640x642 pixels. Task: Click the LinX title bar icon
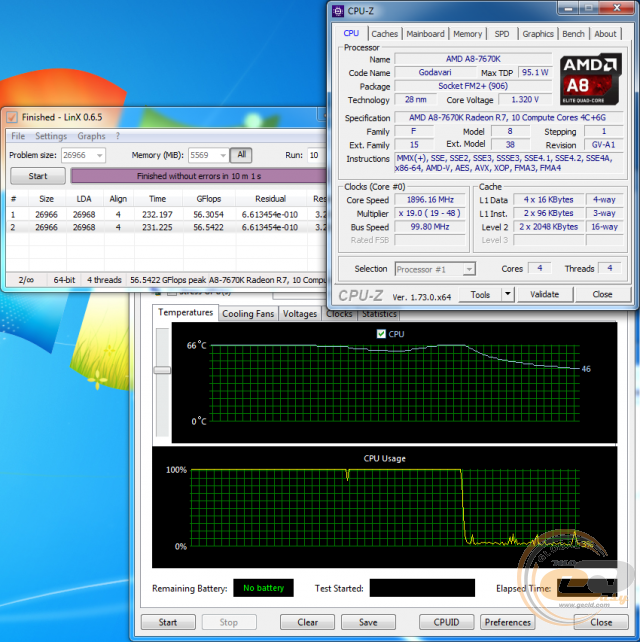[12, 117]
